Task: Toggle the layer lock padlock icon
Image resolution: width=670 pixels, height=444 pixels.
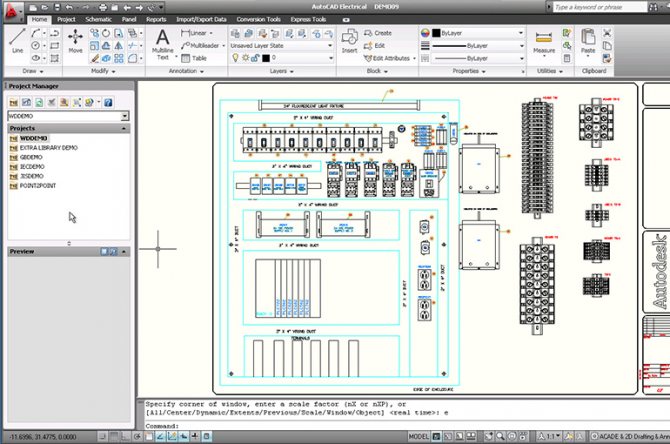Action: [x=255, y=58]
